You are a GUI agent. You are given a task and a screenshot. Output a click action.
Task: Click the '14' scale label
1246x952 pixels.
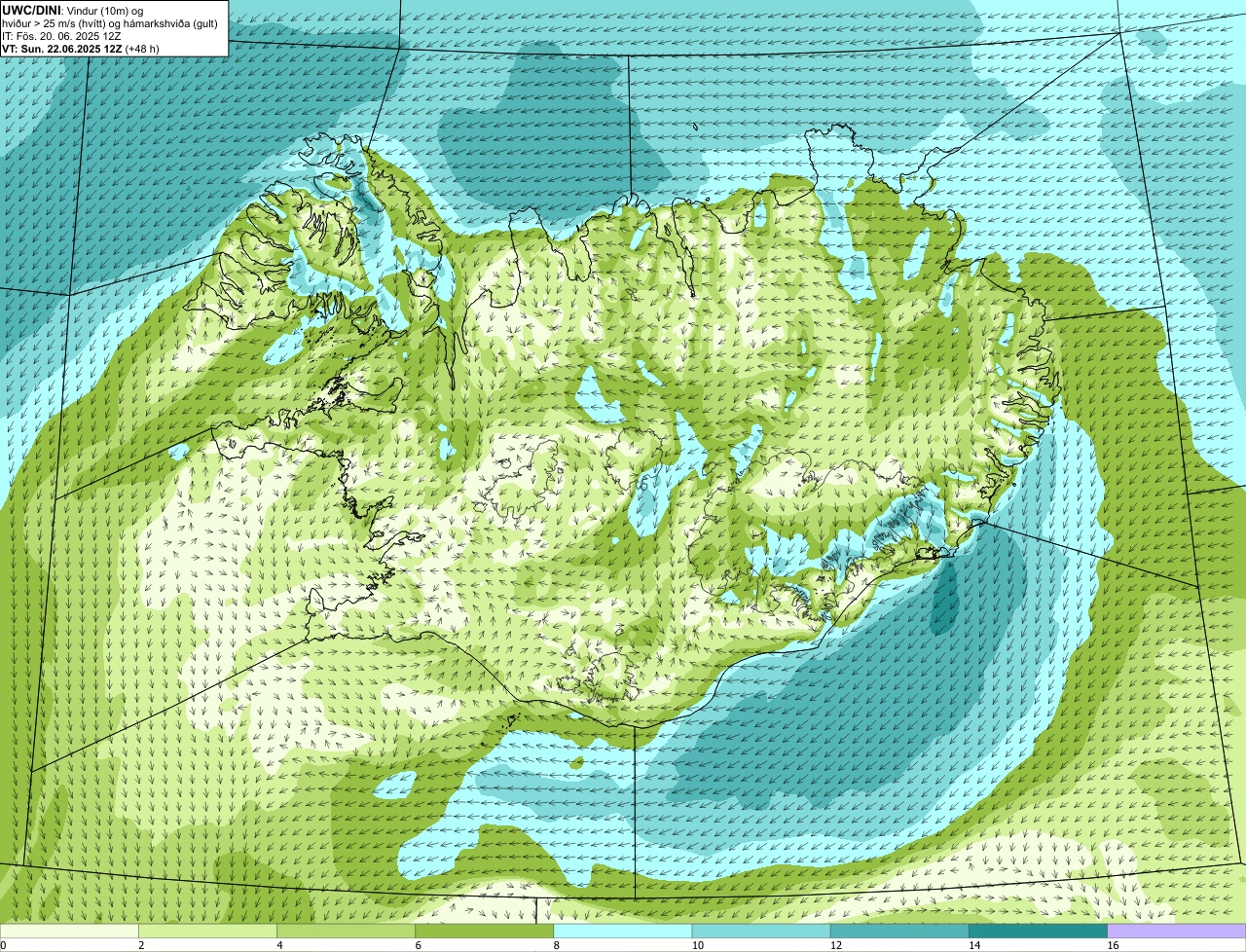coord(973,945)
